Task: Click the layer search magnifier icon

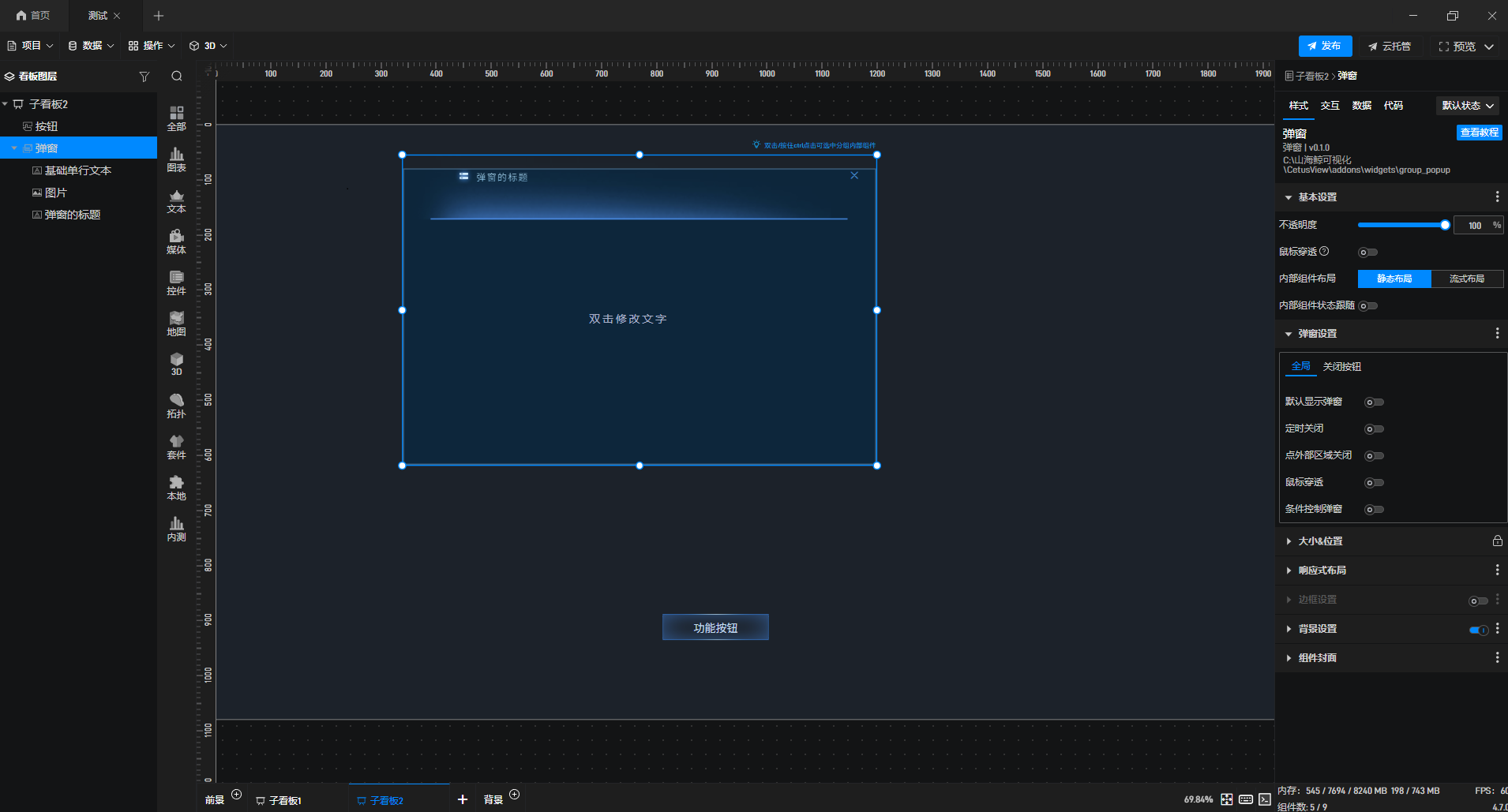Action: (177, 77)
